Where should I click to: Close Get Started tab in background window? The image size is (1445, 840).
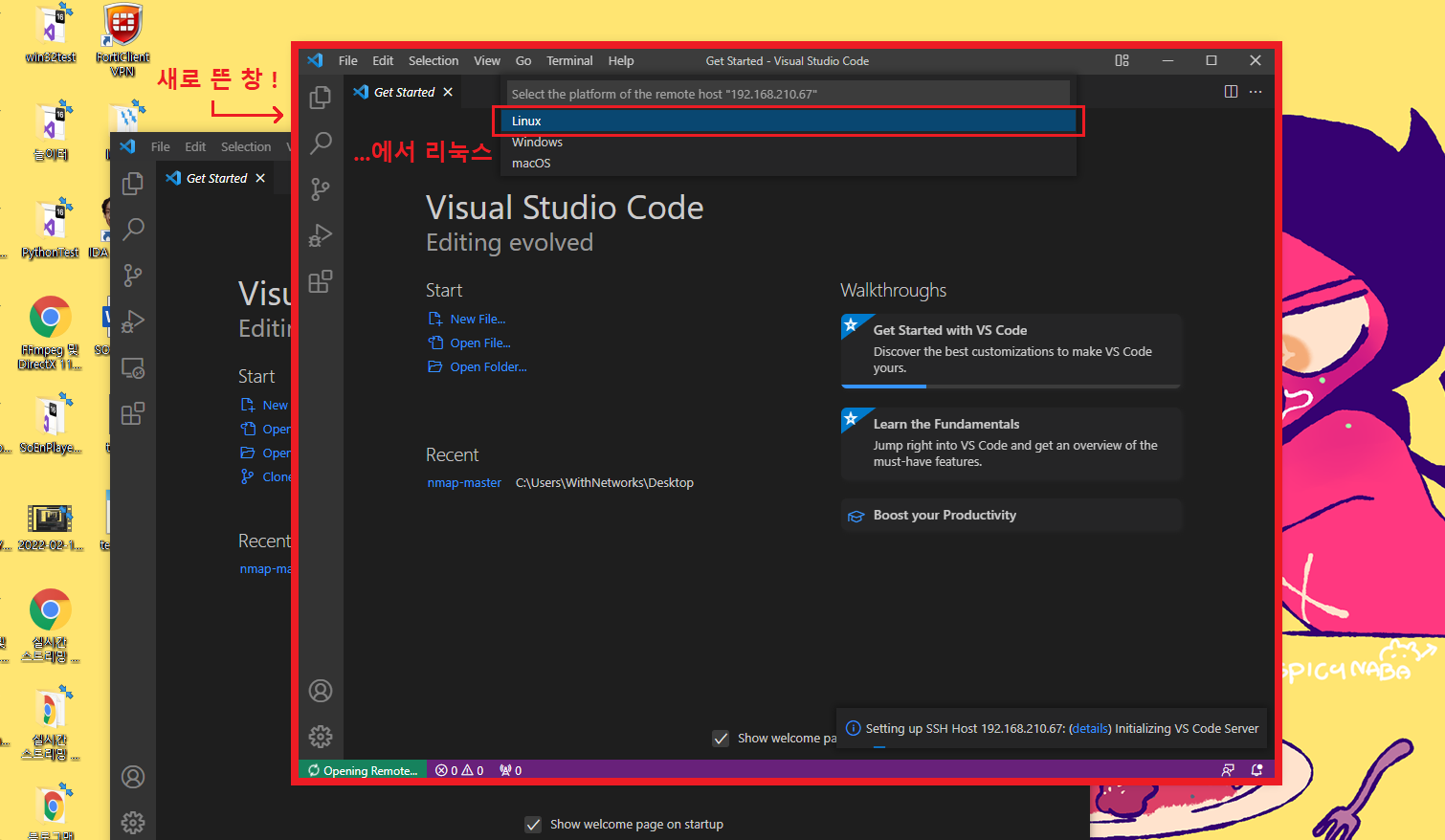(x=260, y=178)
